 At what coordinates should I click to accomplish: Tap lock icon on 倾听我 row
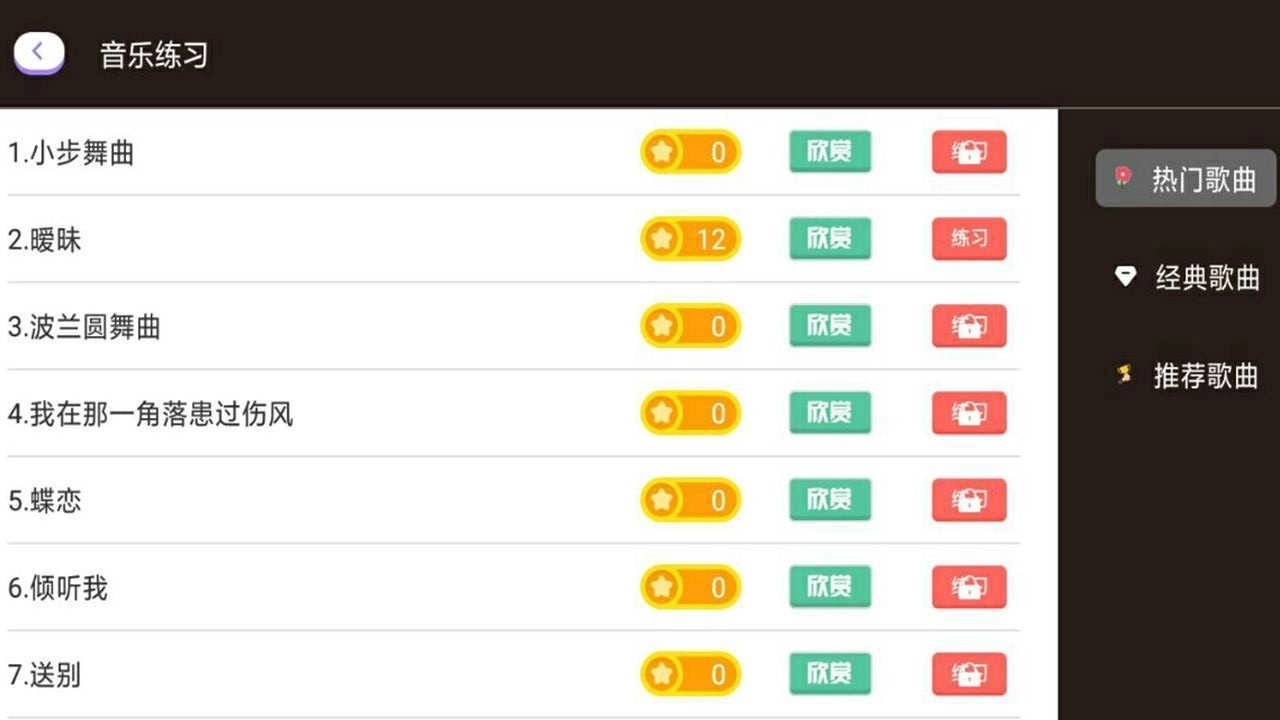click(969, 587)
